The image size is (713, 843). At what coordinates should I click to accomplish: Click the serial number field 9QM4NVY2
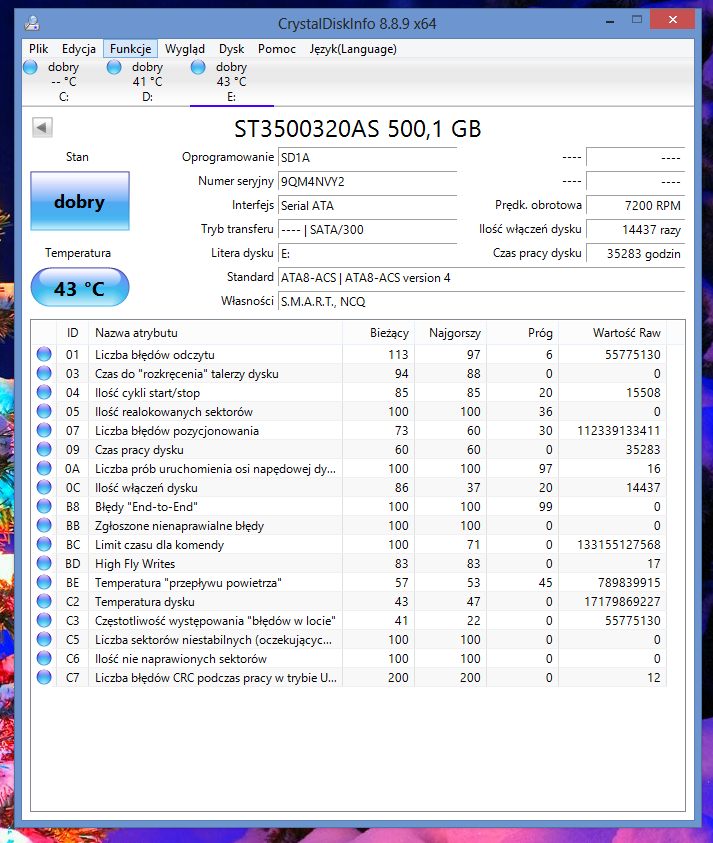pos(367,182)
